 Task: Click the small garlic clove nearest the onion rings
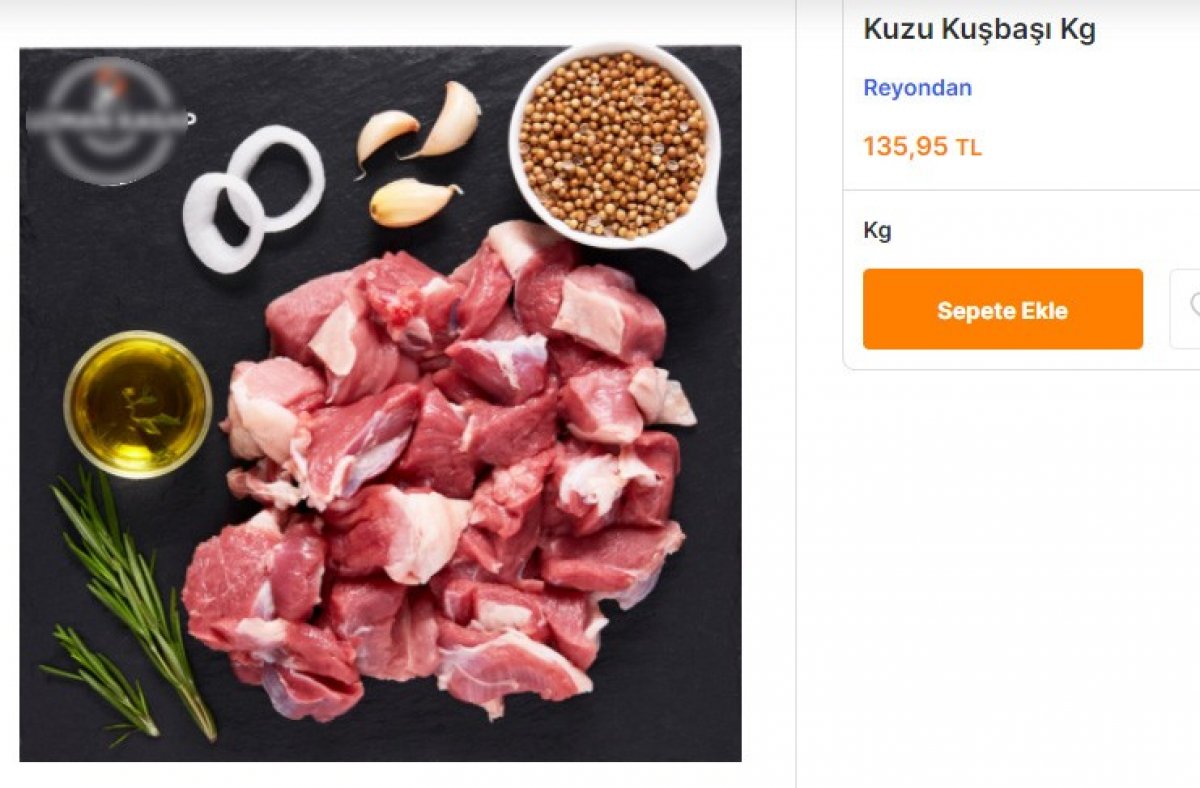pyautogui.click(x=385, y=133)
